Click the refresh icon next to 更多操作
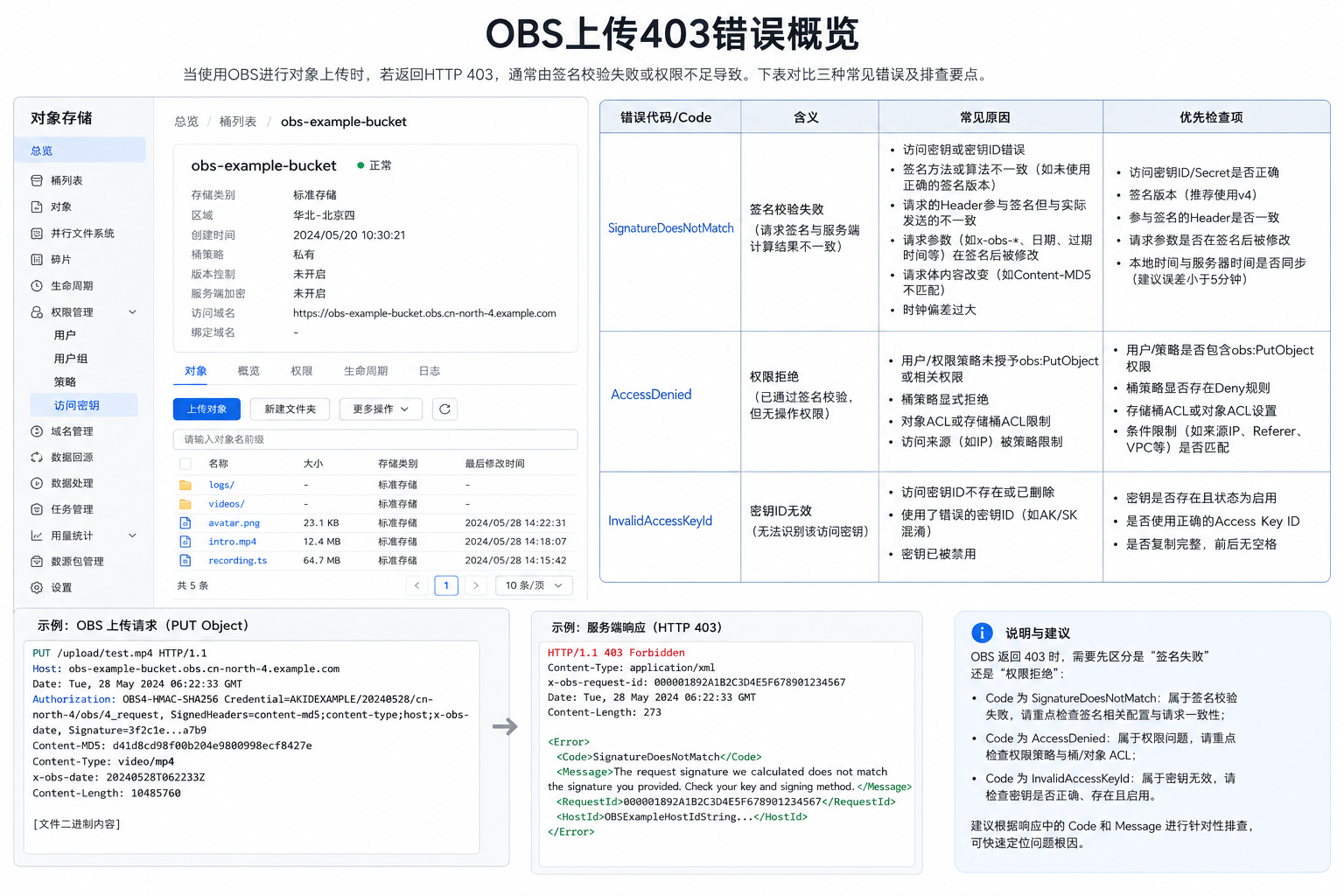This screenshot has height=896, width=1344. pyautogui.click(x=444, y=409)
